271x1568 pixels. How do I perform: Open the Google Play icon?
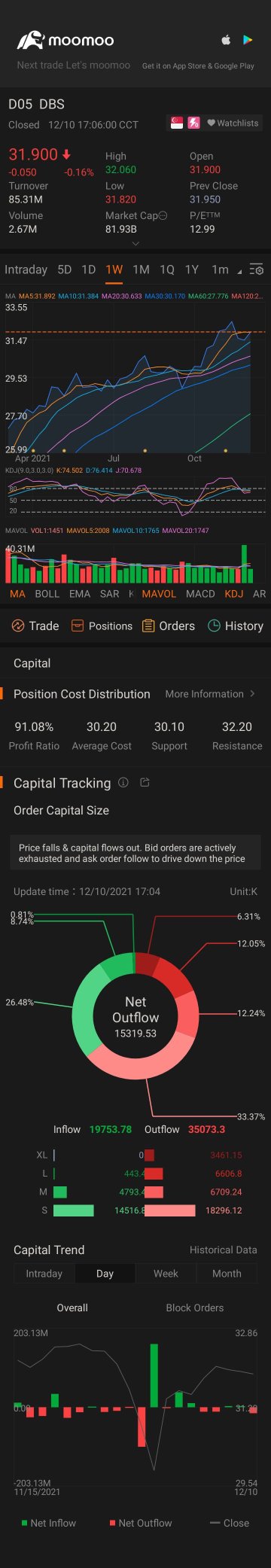[248, 40]
